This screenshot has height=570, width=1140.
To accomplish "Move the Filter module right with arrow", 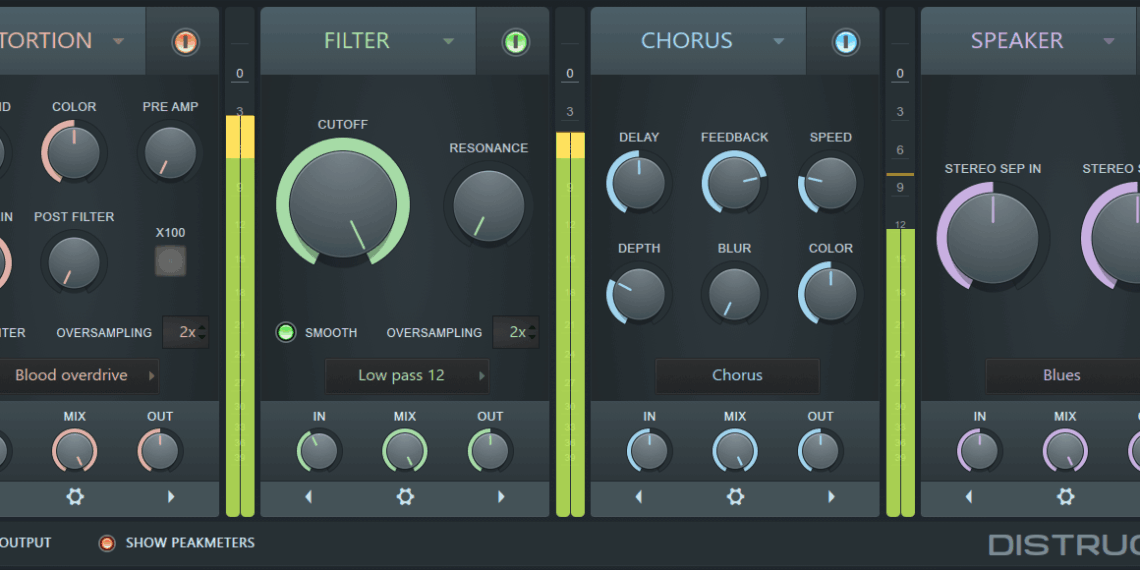I will click(x=501, y=497).
